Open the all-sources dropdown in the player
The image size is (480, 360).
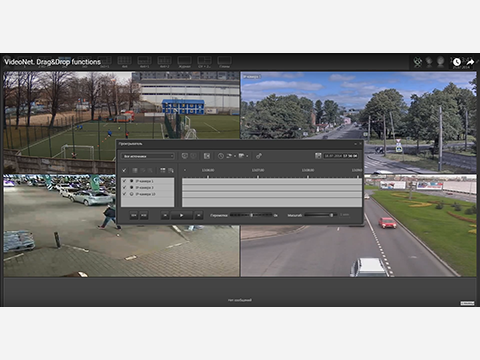(x=148, y=156)
